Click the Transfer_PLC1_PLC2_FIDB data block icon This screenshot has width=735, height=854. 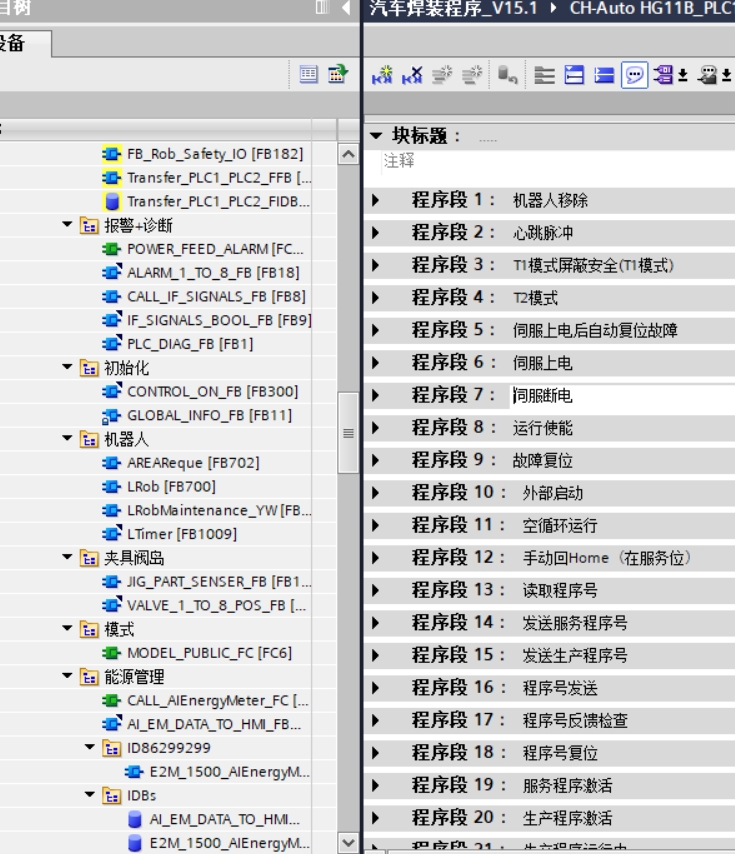pos(112,202)
